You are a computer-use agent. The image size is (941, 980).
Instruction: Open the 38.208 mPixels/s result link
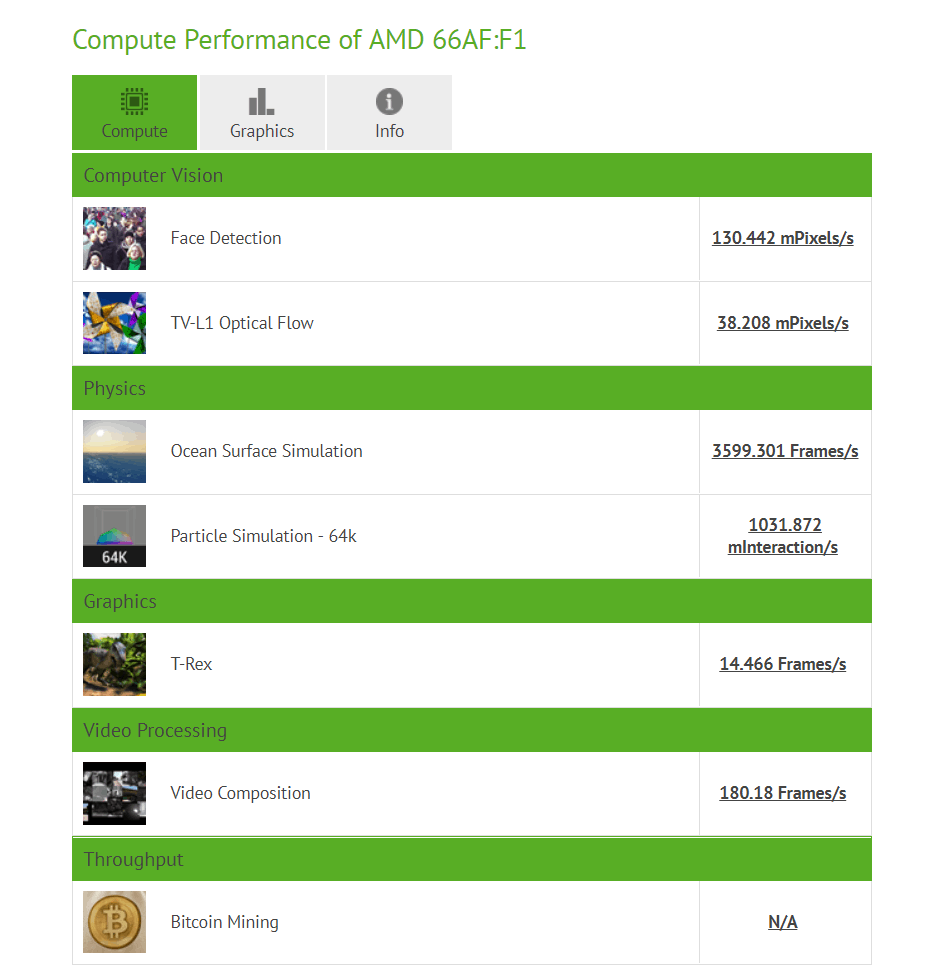(783, 323)
